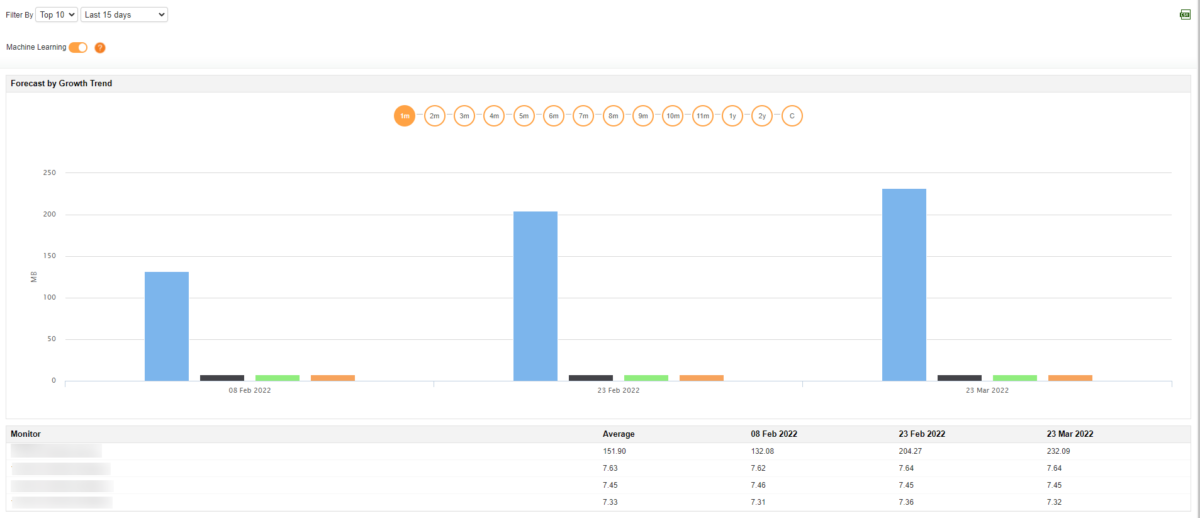1200x518 pixels.
Task: Click the Monitor column header
Action: tap(26, 435)
